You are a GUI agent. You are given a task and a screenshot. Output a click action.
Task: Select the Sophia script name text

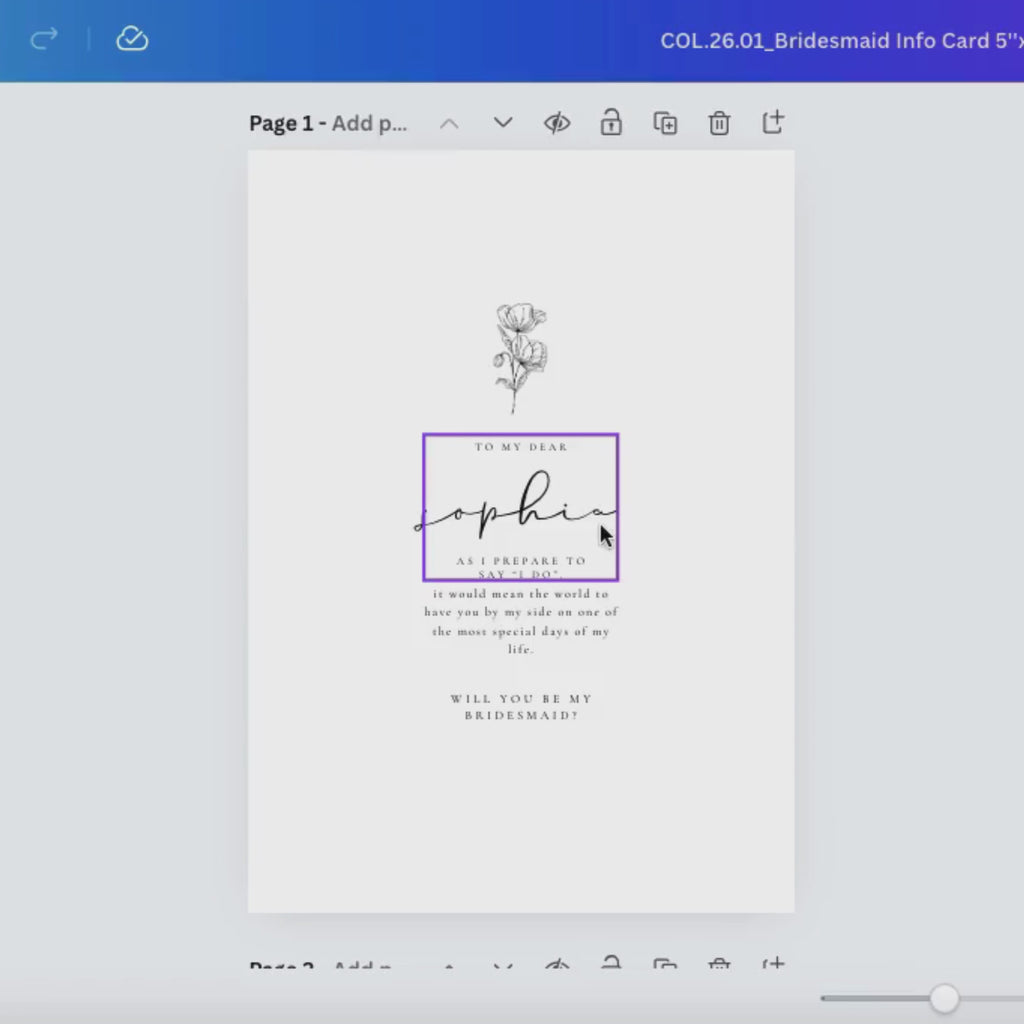tap(516, 505)
